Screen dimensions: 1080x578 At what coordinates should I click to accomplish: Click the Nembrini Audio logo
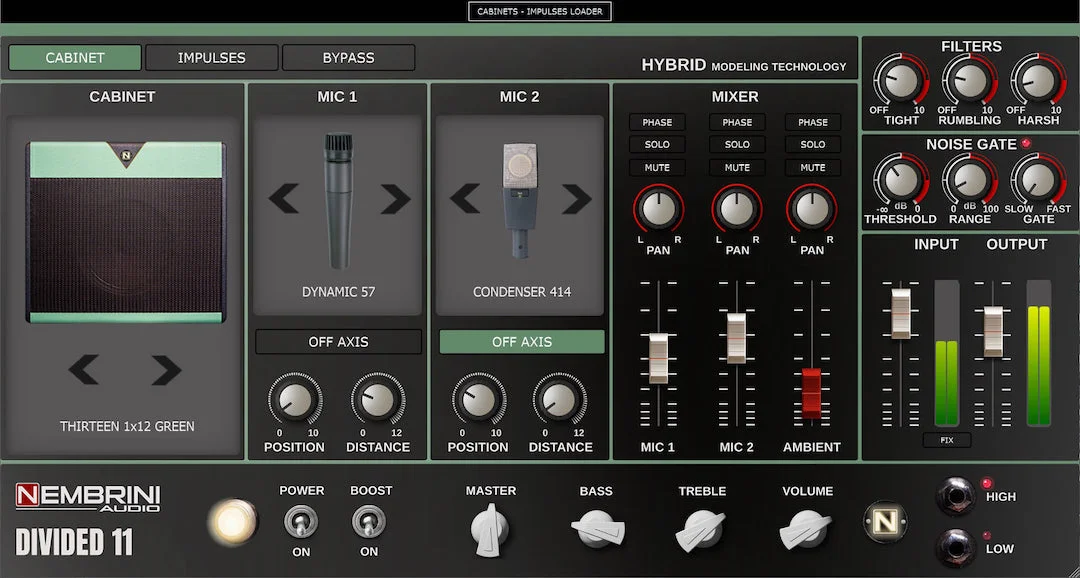pyautogui.click(x=88, y=497)
